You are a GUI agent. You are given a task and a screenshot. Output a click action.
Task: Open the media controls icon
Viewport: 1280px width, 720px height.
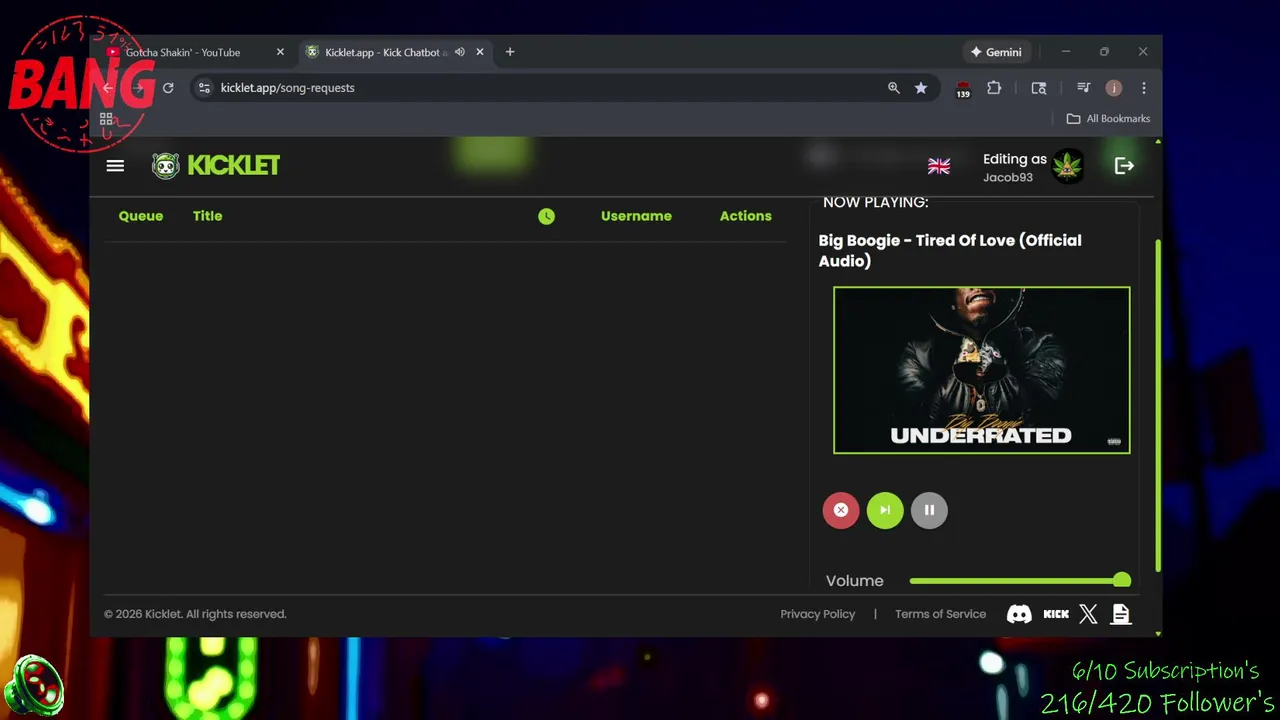pyautogui.click(x=1083, y=88)
